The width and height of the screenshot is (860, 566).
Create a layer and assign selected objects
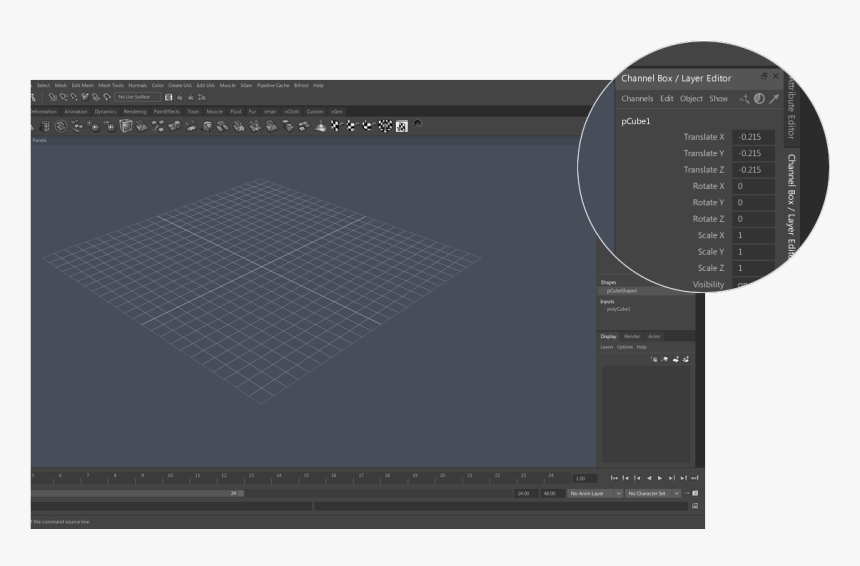tap(686, 359)
